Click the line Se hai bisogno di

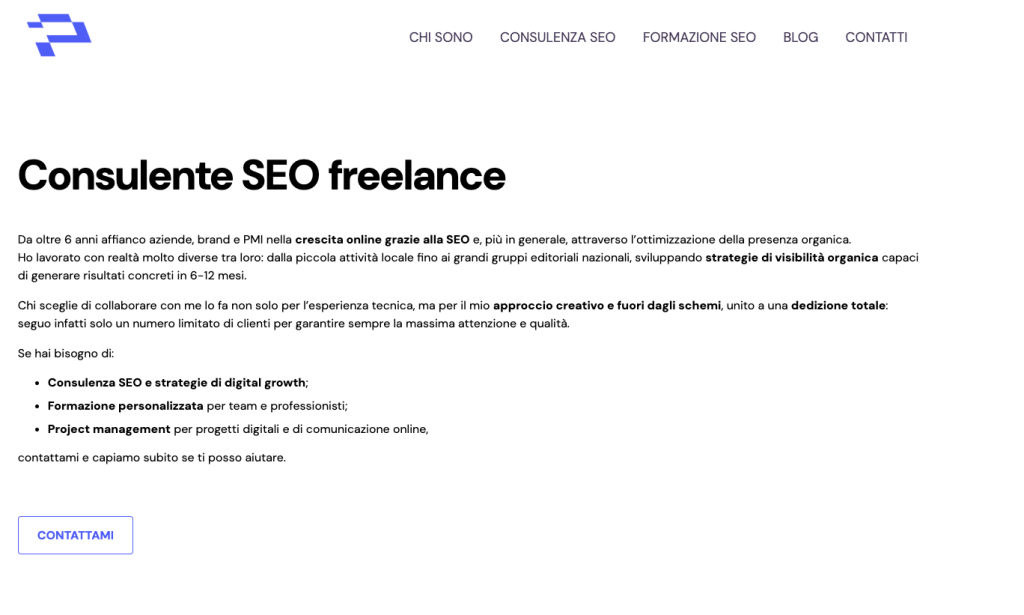click(66, 354)
